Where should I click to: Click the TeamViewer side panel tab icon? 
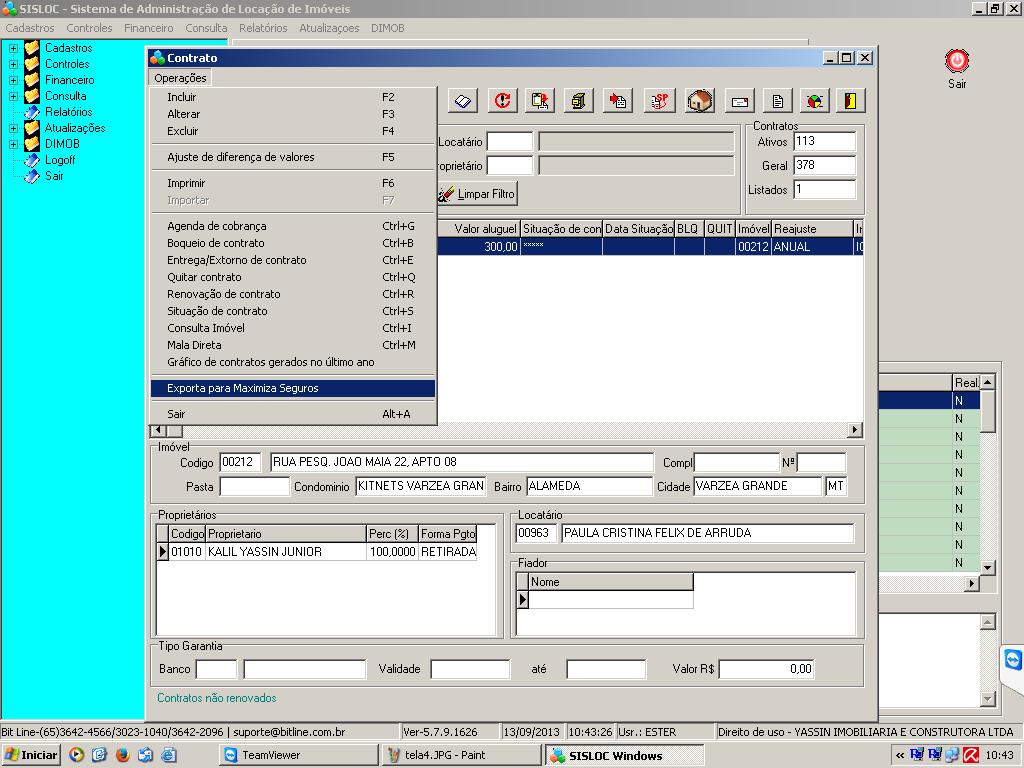(x=1012, y=660)
